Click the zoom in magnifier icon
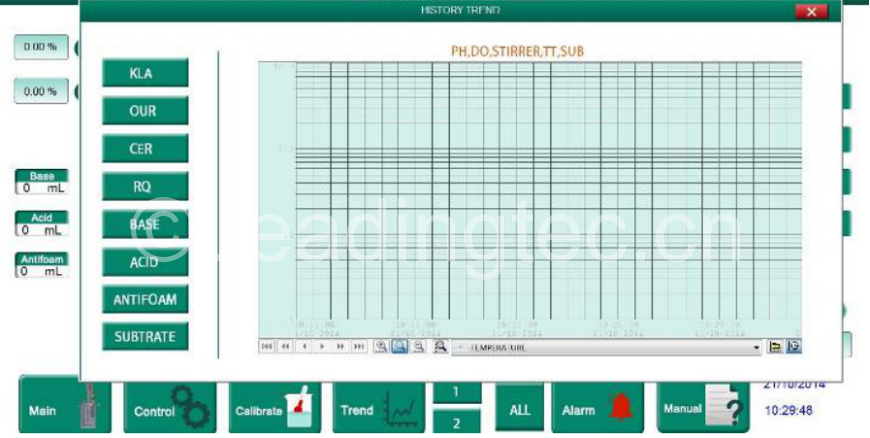The height and width of the screenshot is (438, 870). coord(381,347)
